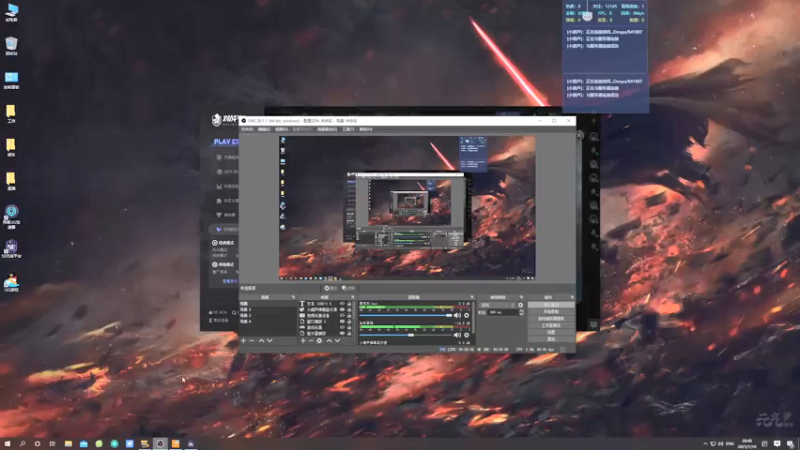
Task: Move selected source down in Sources panel
Action: [x=337, y=340]
